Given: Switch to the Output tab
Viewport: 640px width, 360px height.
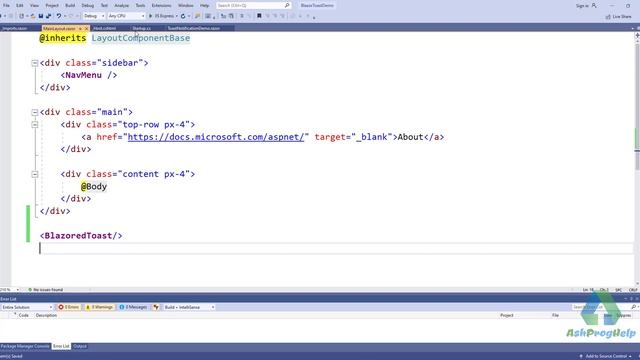Looking at the screenshot, I should [80, 346].
